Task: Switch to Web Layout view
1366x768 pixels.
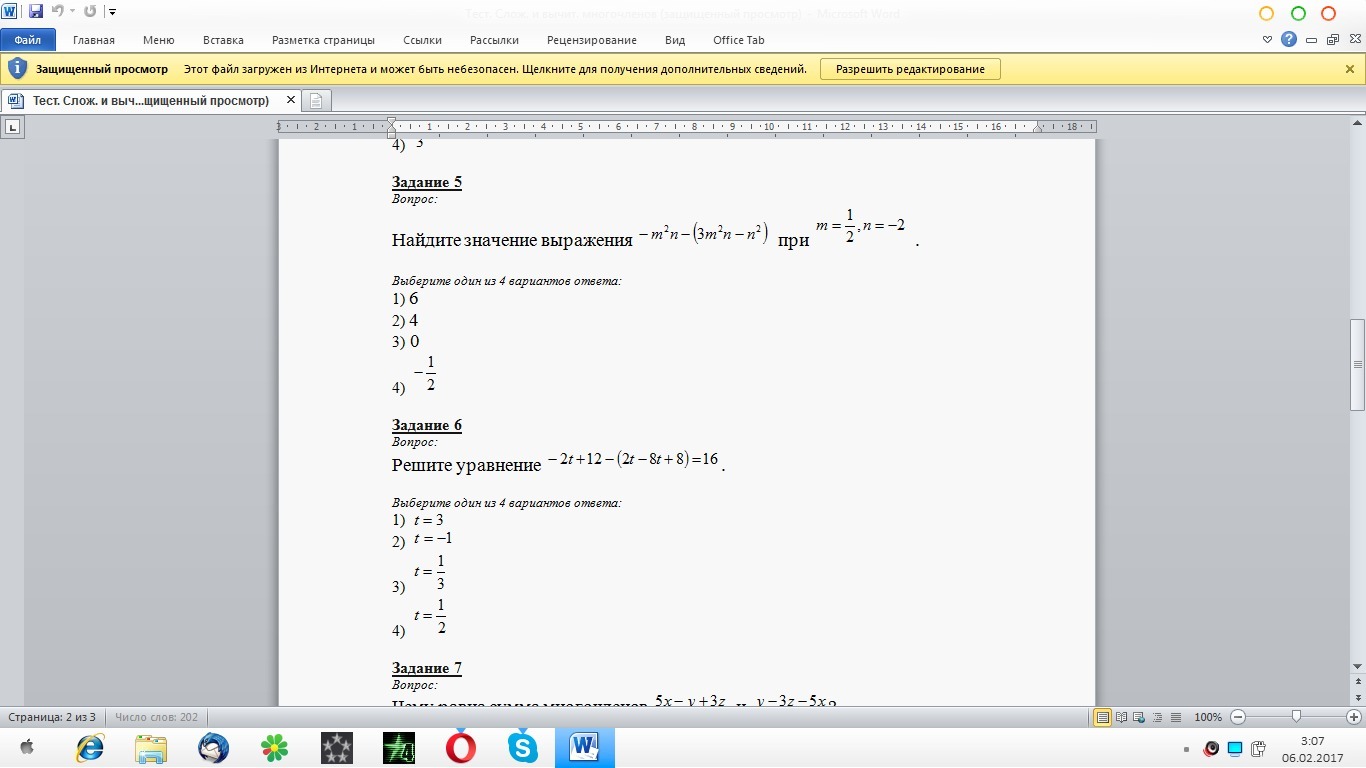Action: 1139,717
